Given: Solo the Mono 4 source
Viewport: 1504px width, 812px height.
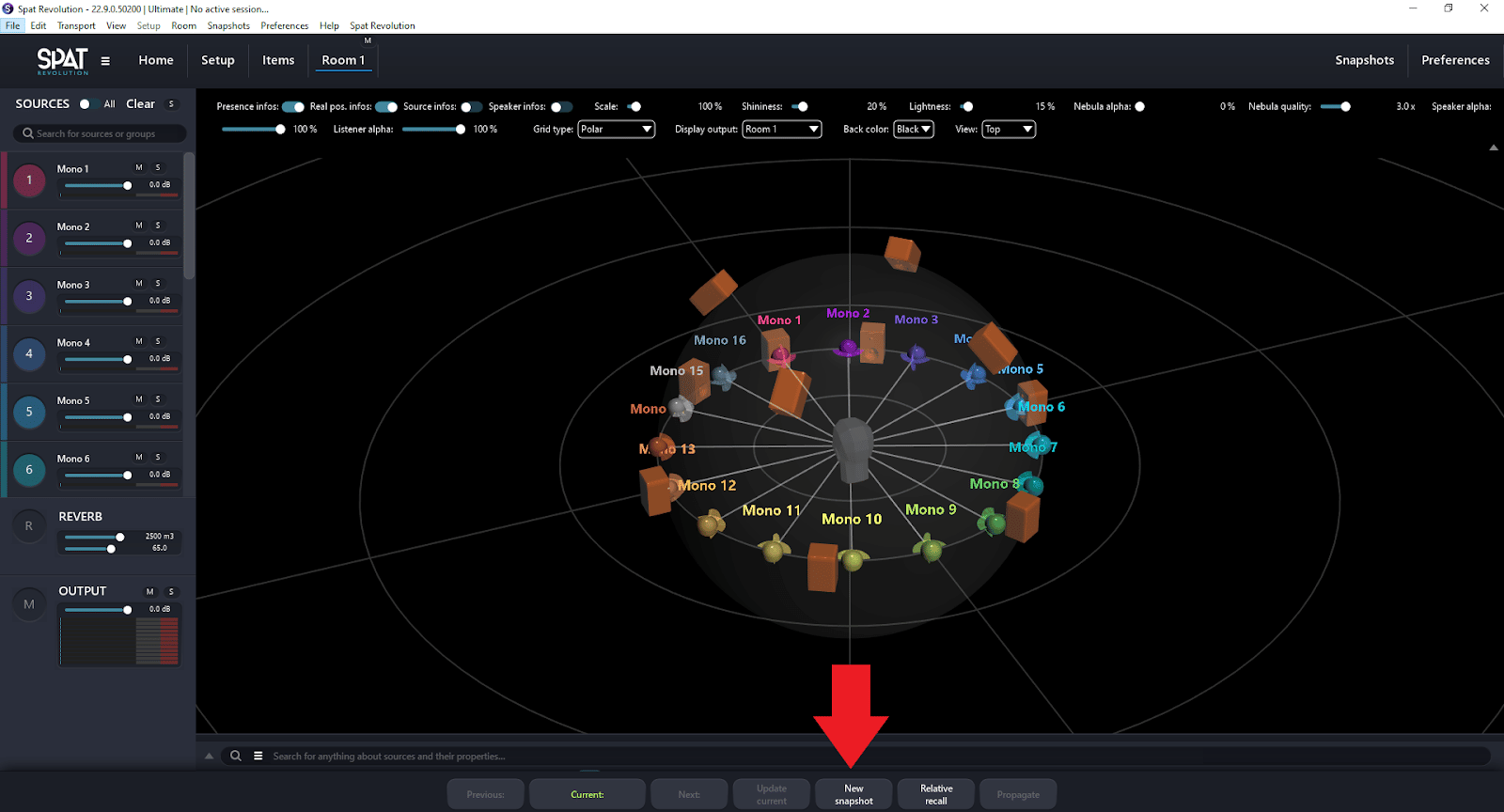Looking at the screenshot, I should pyautogui.click(x=158, y=341).
